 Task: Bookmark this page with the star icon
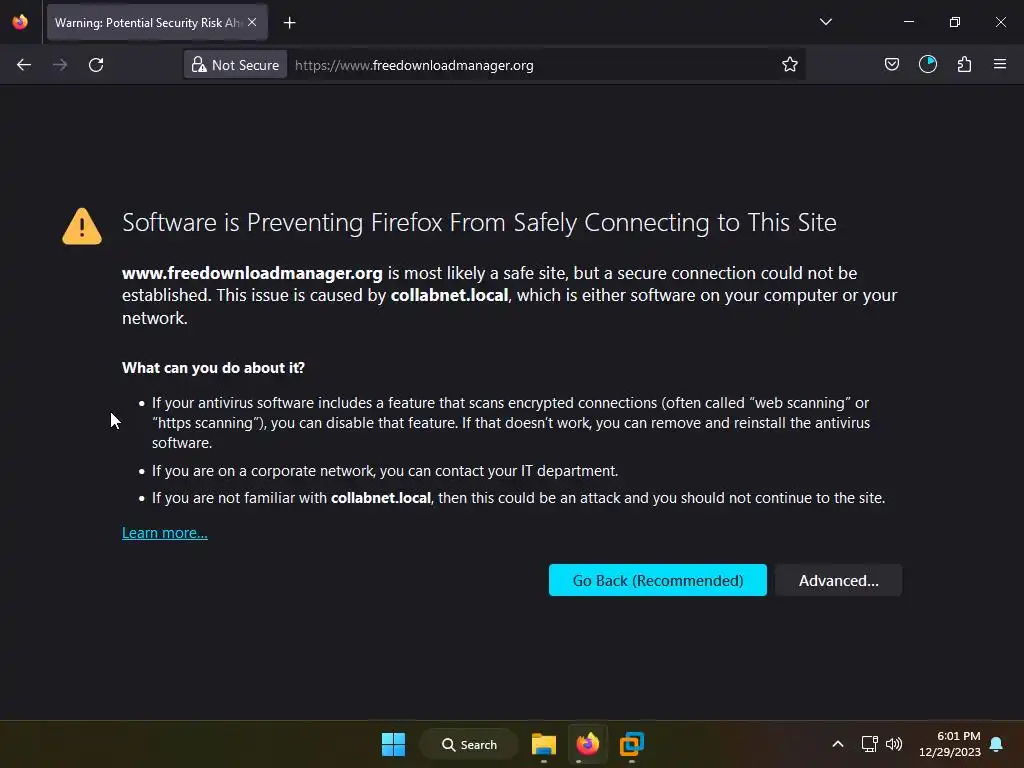[x=790, y=65]
